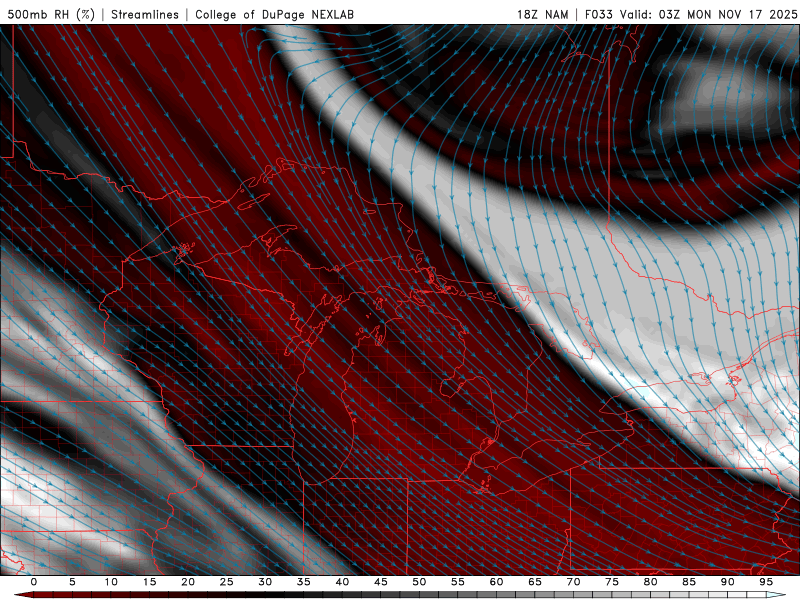Click the '30' colorbar label
The image size is (800, 600).
coord(265,582)
